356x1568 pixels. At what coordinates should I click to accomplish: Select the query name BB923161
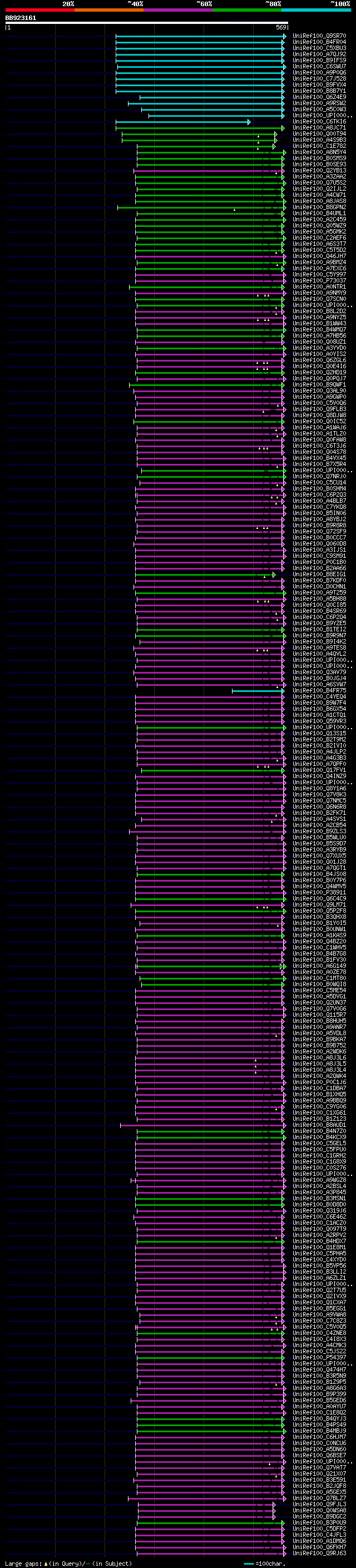coord(21,18)
